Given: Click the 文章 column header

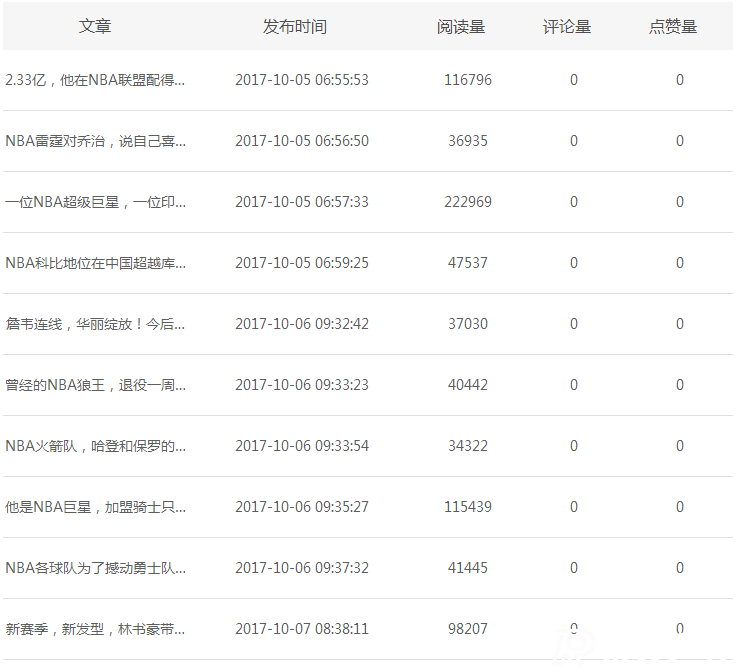Looking at the screenshot, I should pyautogui.click(x=95, y=27).
